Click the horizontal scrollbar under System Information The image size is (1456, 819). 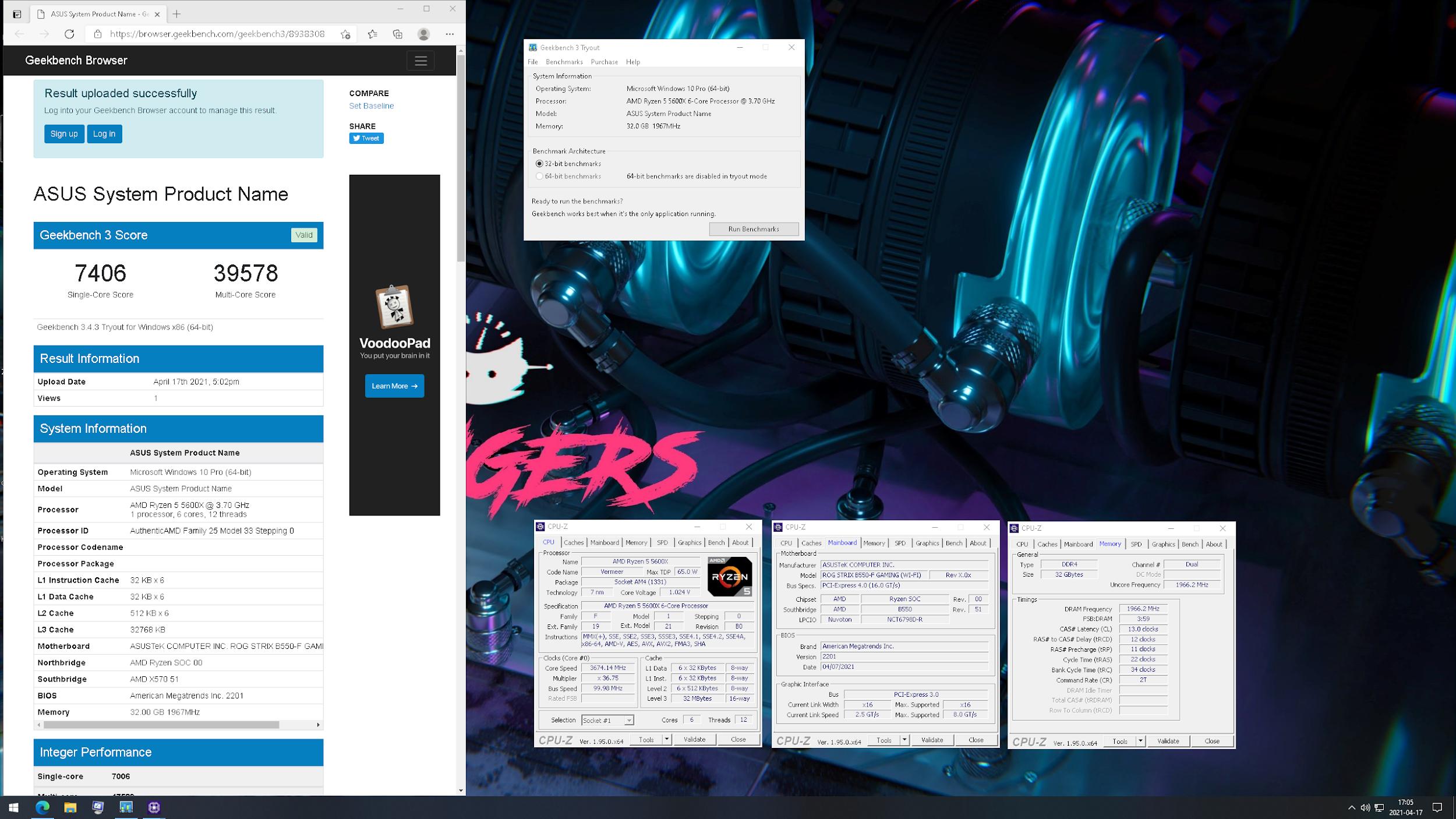161,725
